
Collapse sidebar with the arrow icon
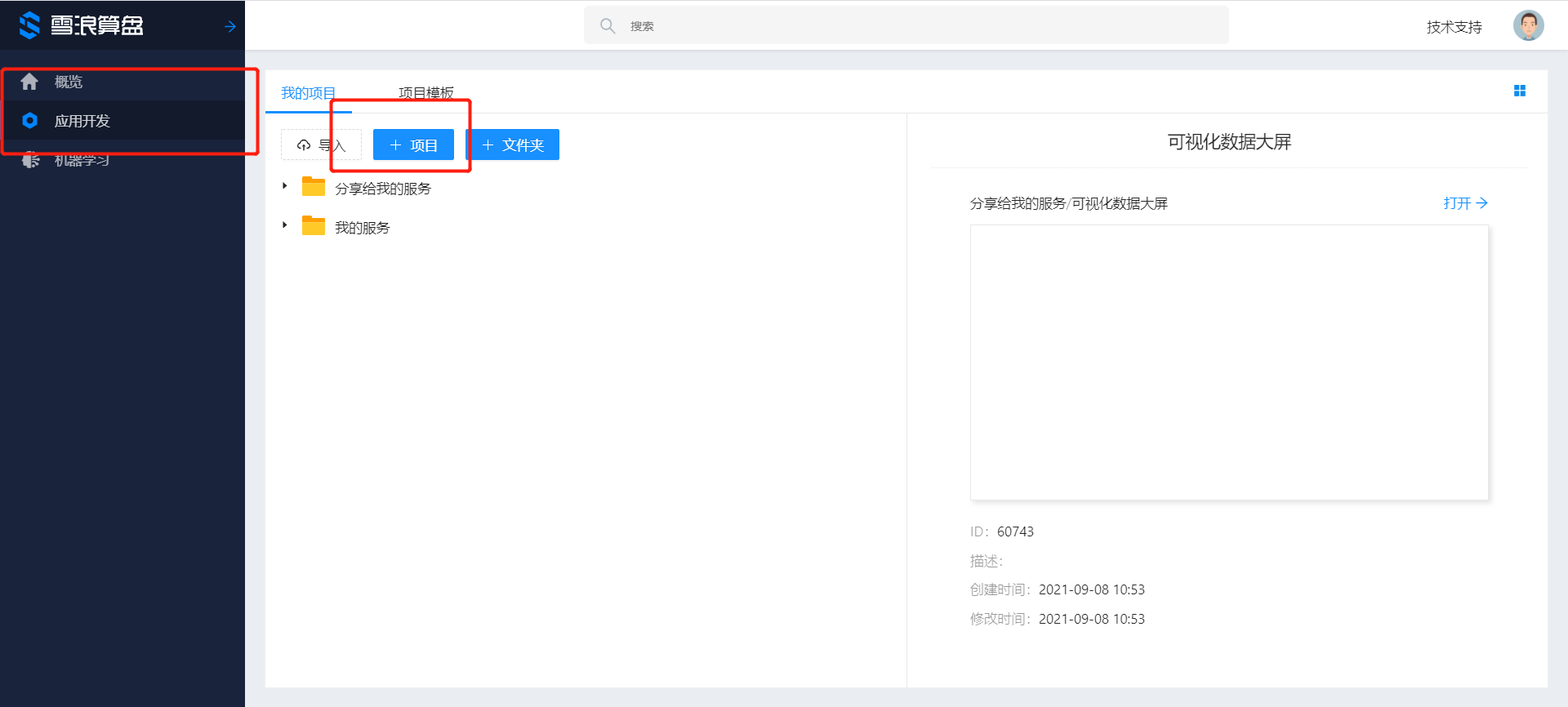230,27
